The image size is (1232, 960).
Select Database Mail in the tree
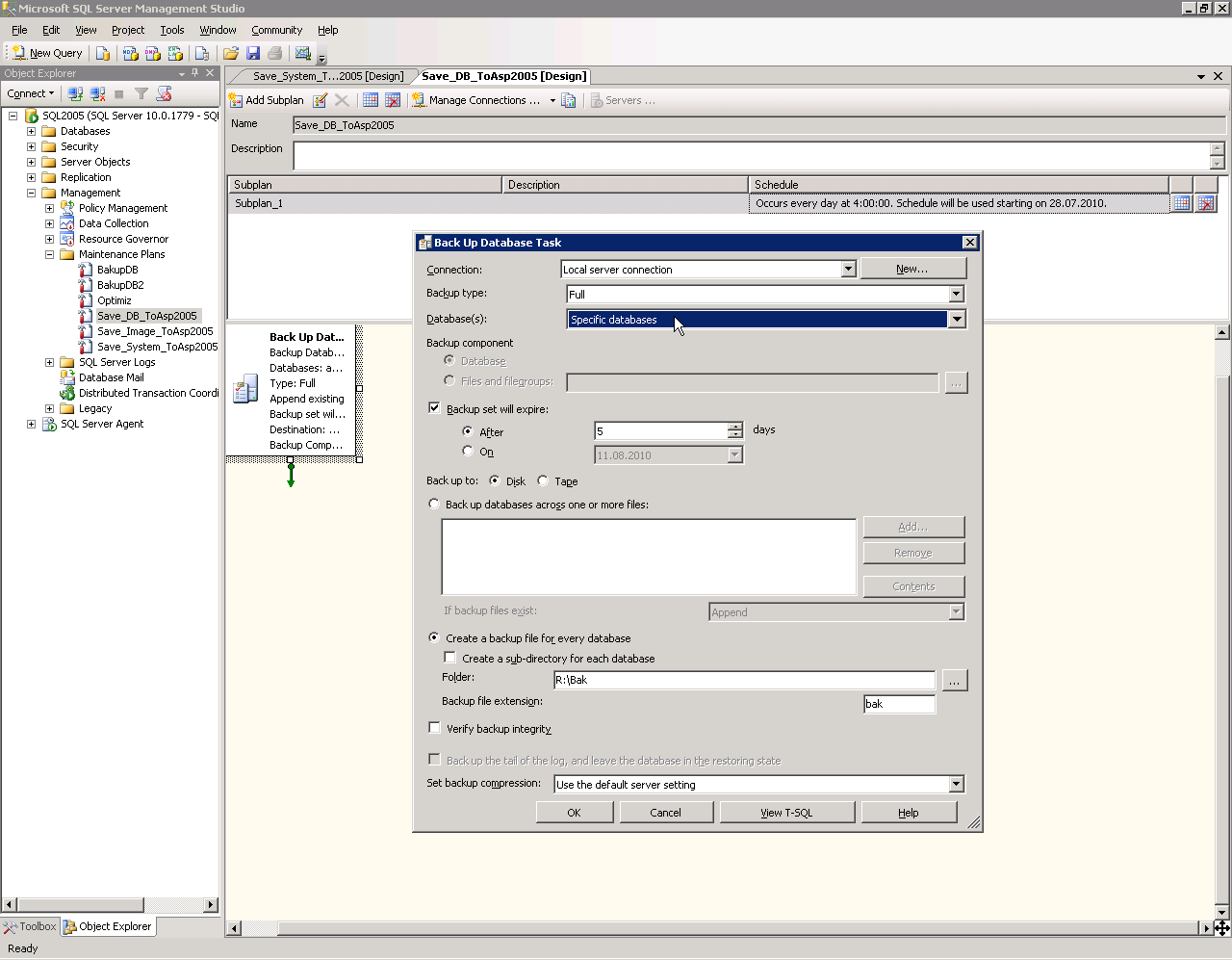(111, 377)
